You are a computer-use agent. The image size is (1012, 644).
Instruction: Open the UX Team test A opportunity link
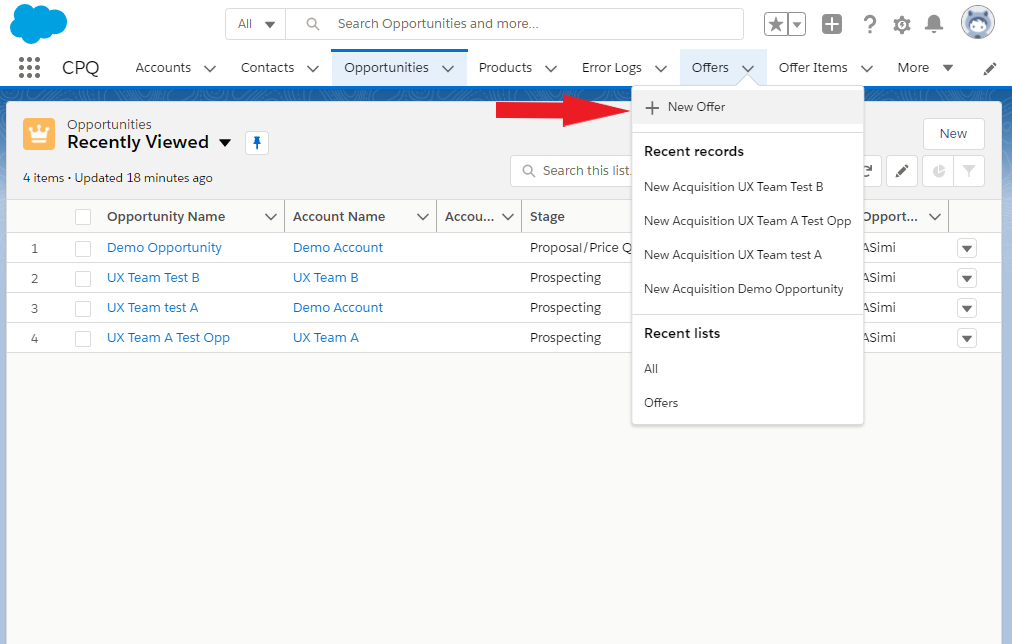[x=152, y=308]
